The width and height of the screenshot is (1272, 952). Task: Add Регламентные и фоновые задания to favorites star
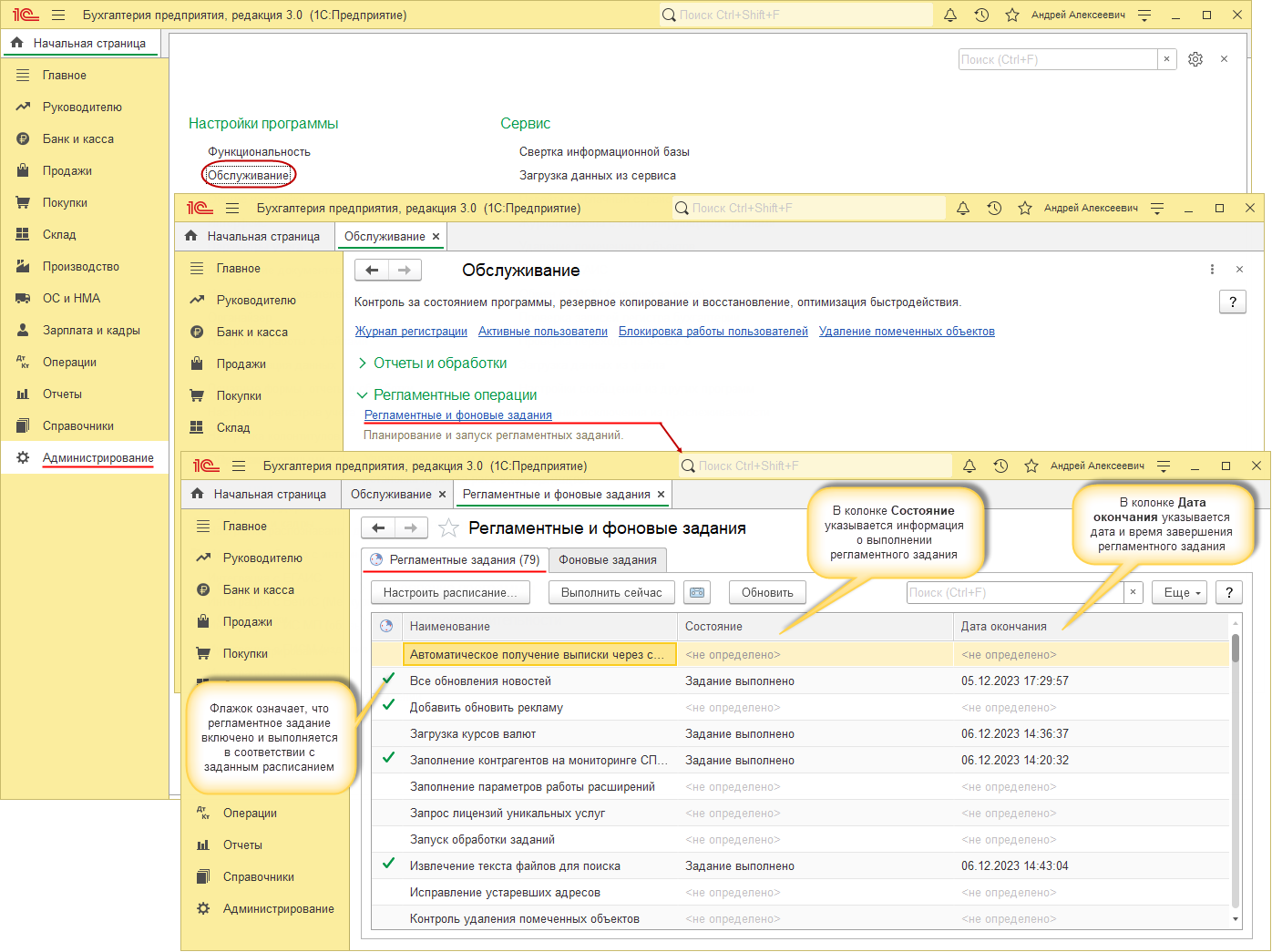448,527
